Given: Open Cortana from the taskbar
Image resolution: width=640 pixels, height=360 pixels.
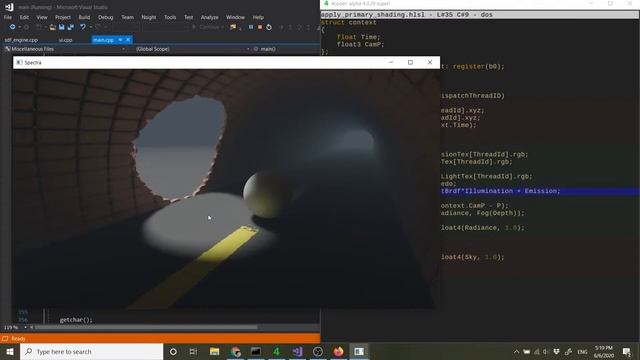Looking at the screenshot, I should point(173,351).
